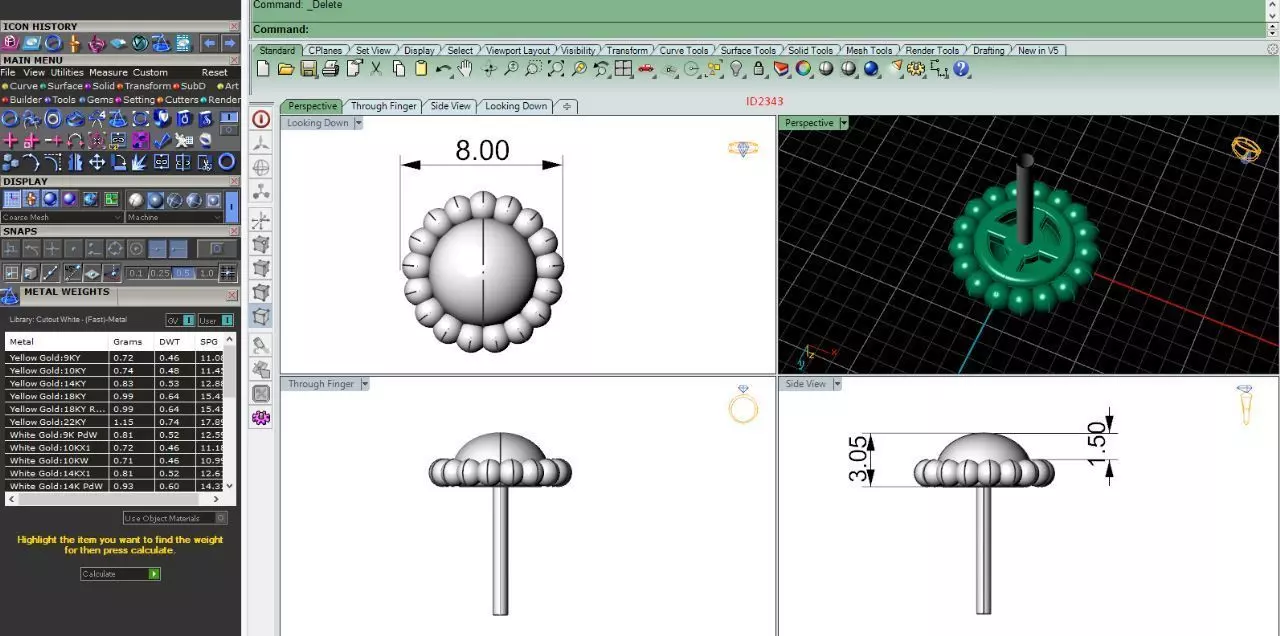The height and width of the screenshot is (636, 1280).
Task: Click the Calculate button
Action: click(120, 574)
